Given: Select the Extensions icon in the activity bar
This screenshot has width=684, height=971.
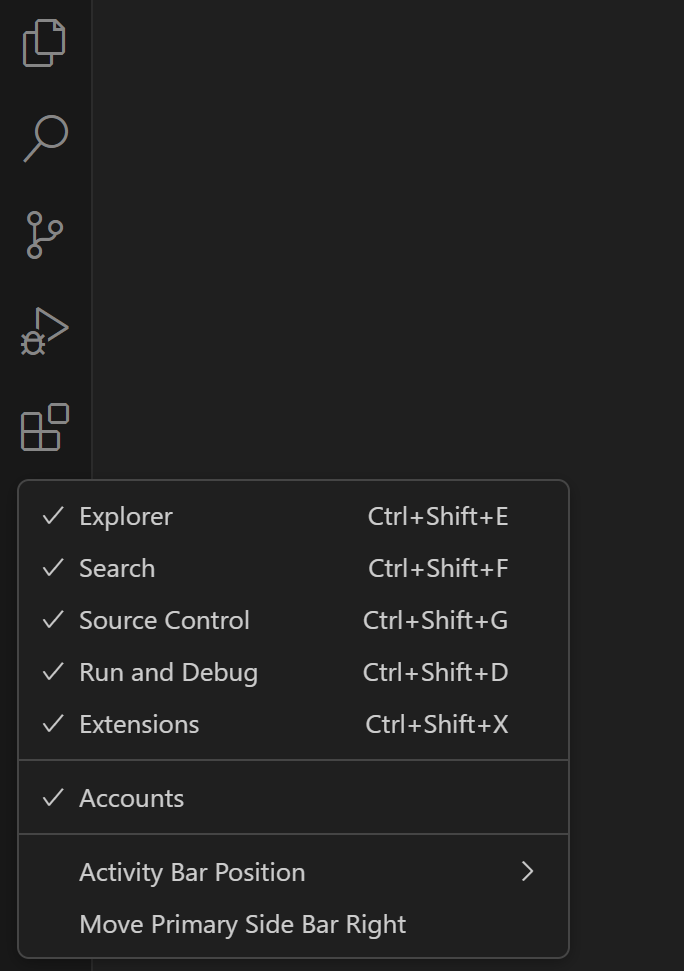Looking at the screenshot, I should click(44, 427).
